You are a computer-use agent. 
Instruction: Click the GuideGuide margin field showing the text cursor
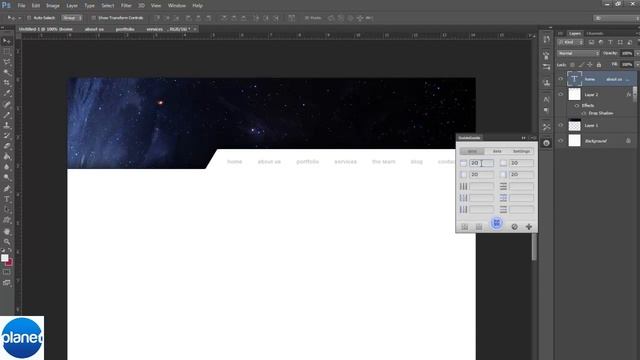click(481, 163)
